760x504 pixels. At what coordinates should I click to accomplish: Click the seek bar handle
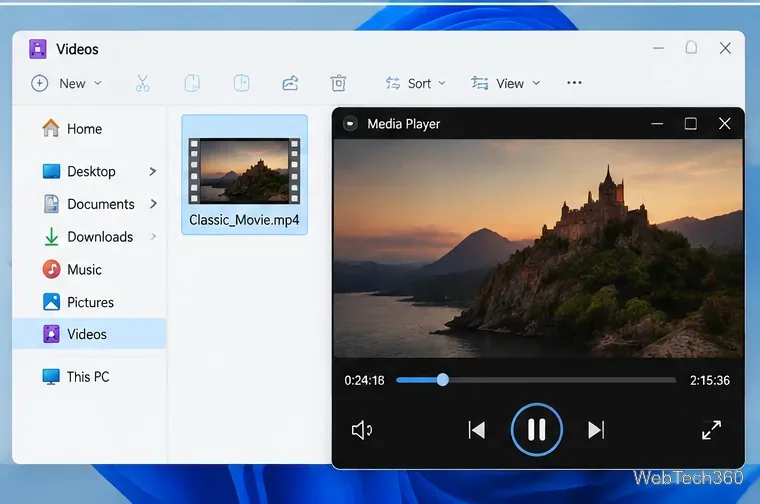pyautogui.click(x=443, y=380)
